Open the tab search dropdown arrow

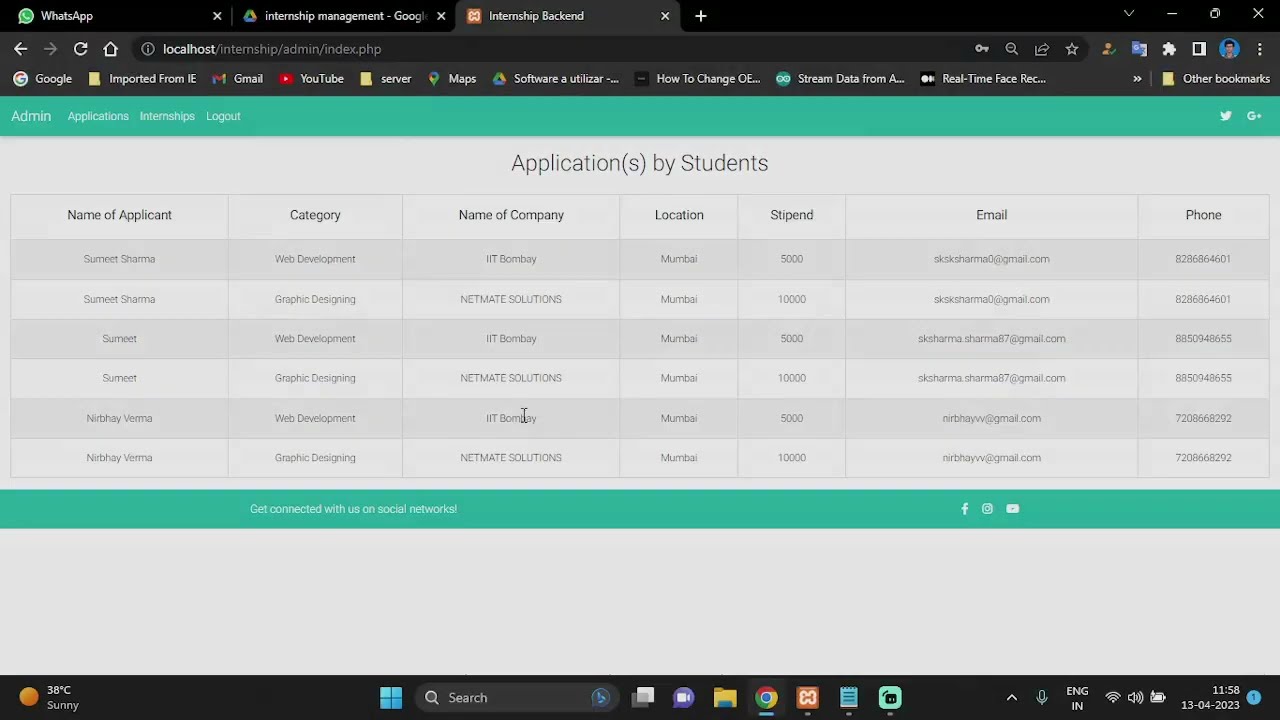[x=1129, y=14]
